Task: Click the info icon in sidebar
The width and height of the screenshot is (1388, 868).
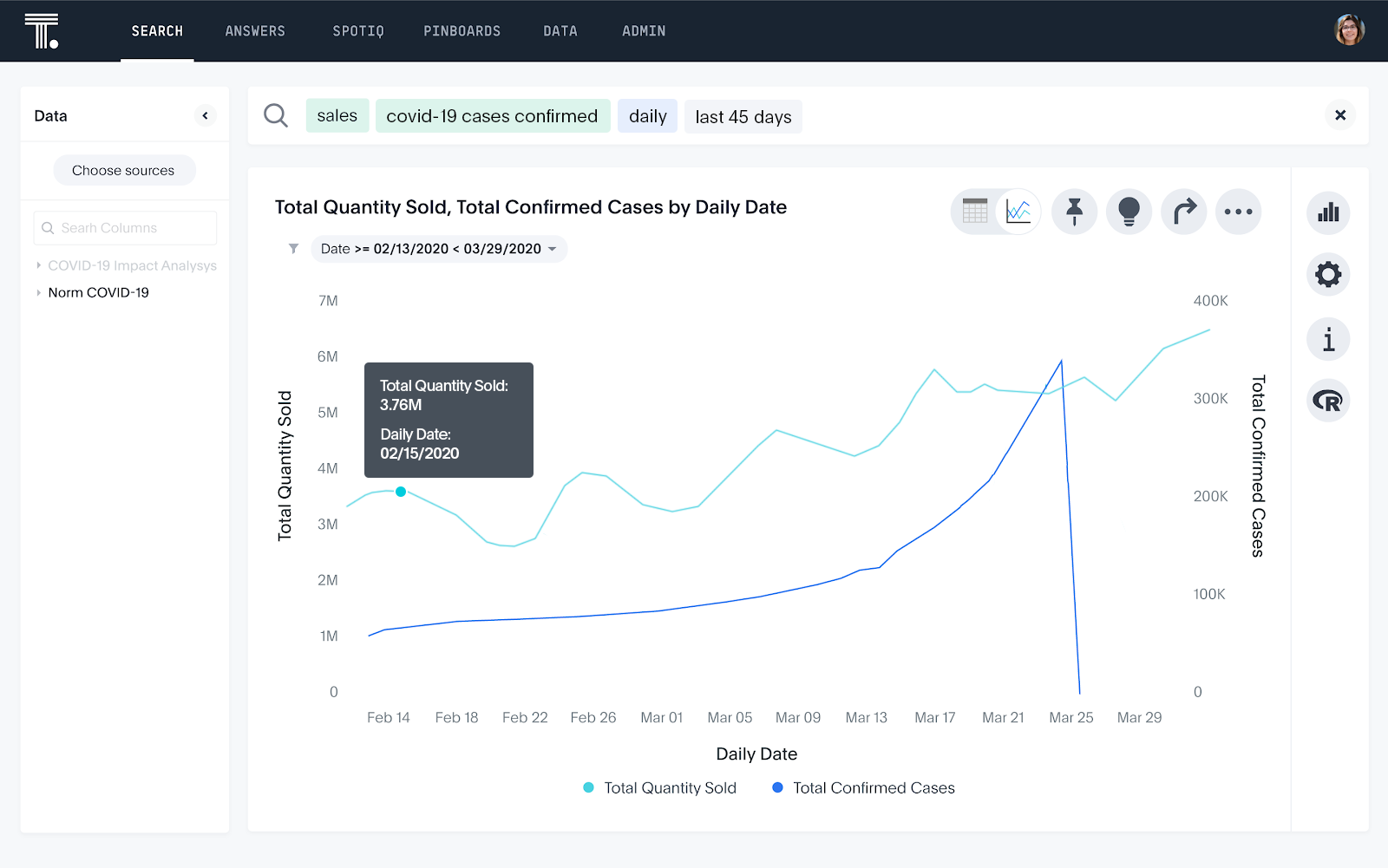Action: 1328,339
